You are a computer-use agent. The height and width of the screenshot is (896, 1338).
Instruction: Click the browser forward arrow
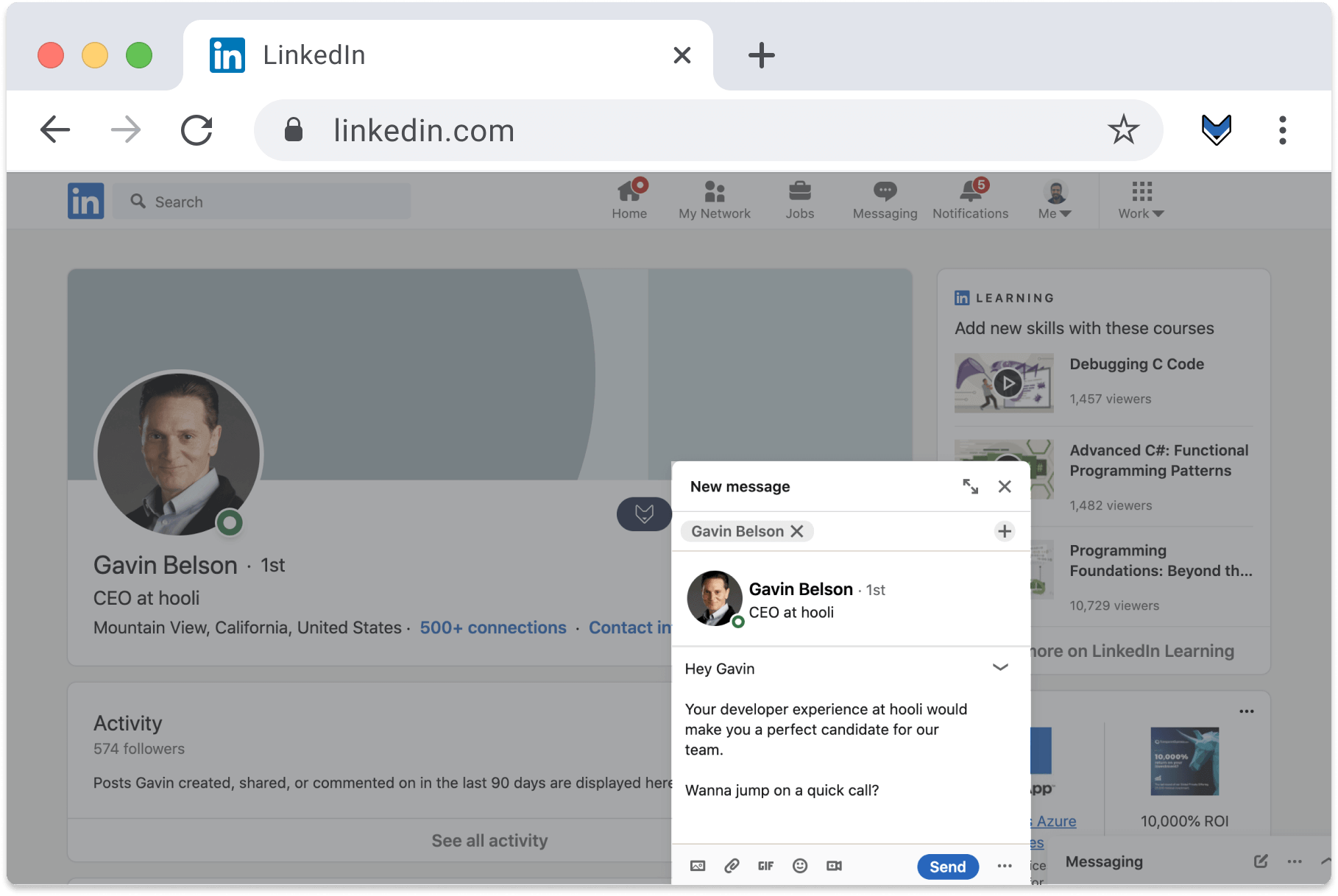[126, 130]
